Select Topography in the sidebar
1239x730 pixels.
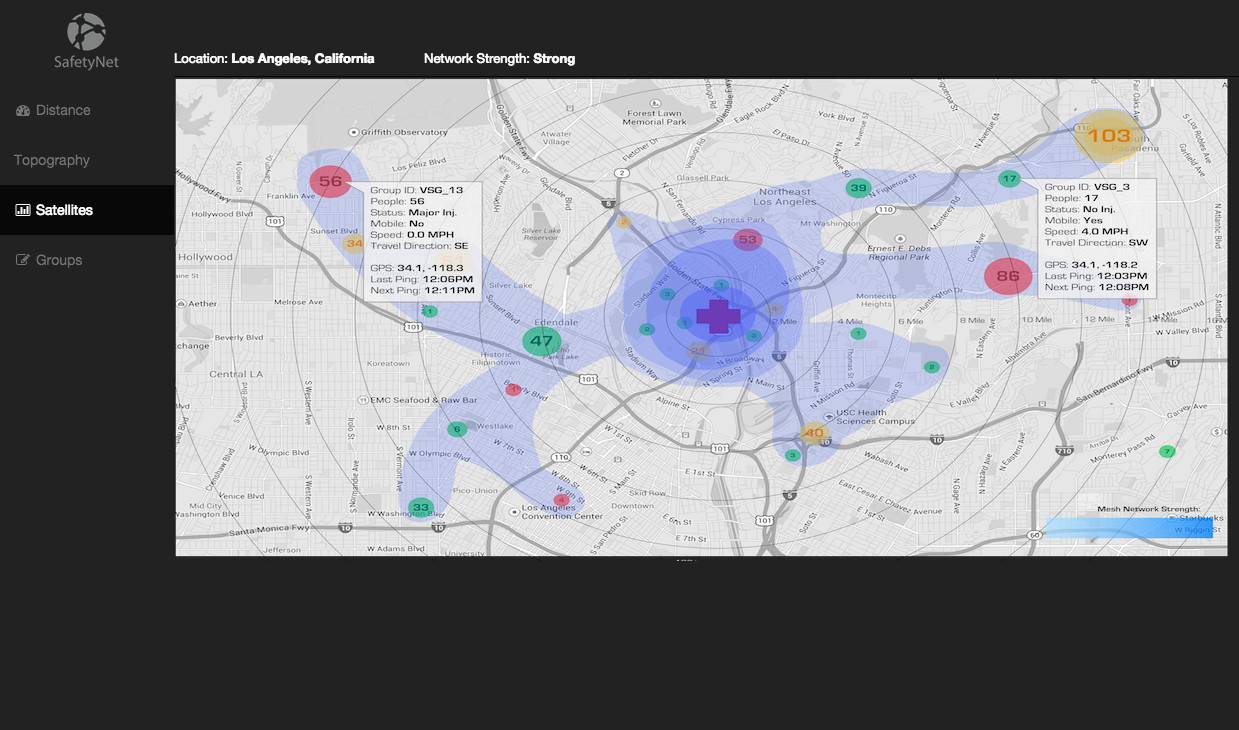click(52, 160)
